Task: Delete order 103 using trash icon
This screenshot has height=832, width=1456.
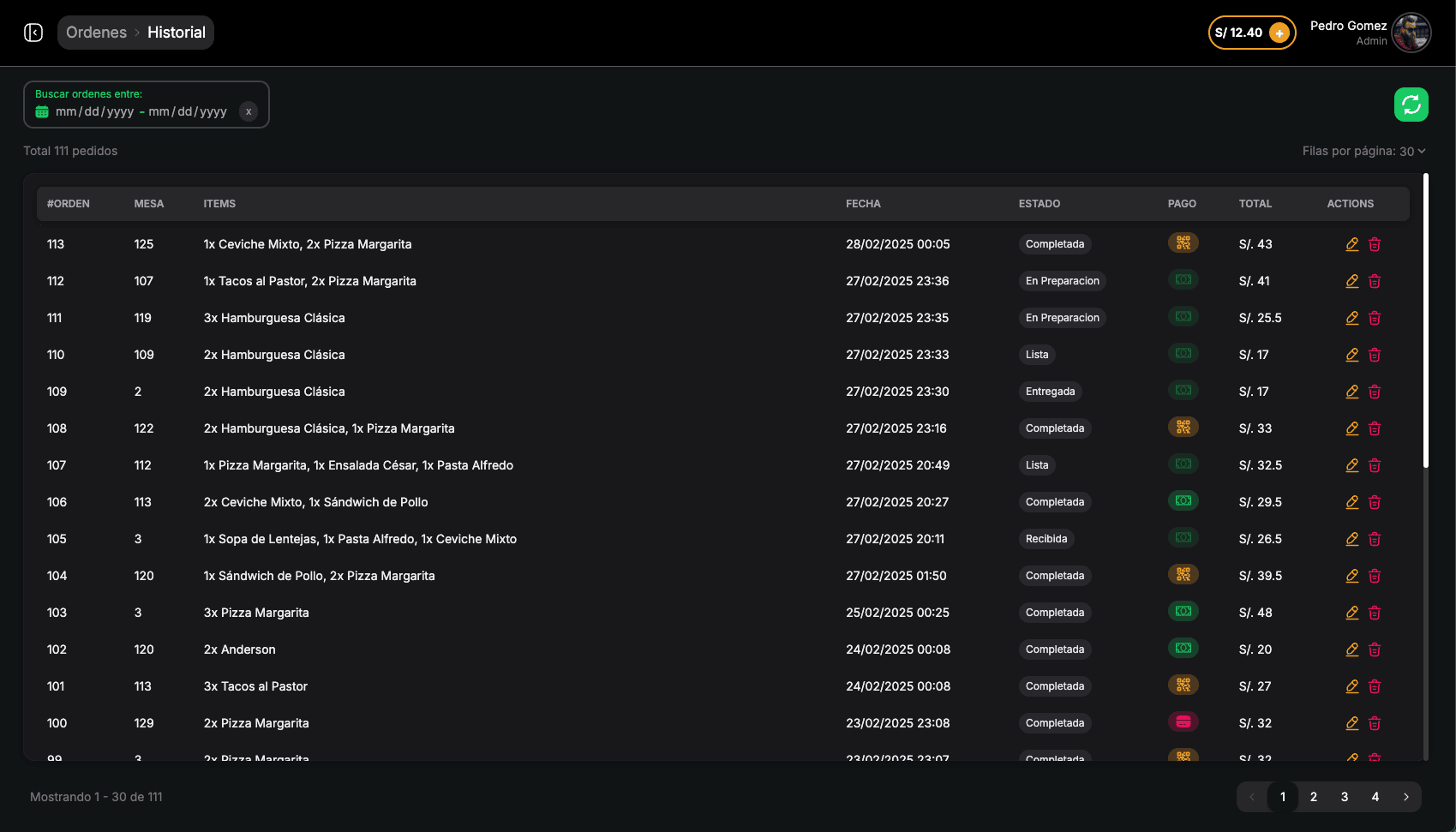Action: pyautogui.click(x=1375, y=613)
